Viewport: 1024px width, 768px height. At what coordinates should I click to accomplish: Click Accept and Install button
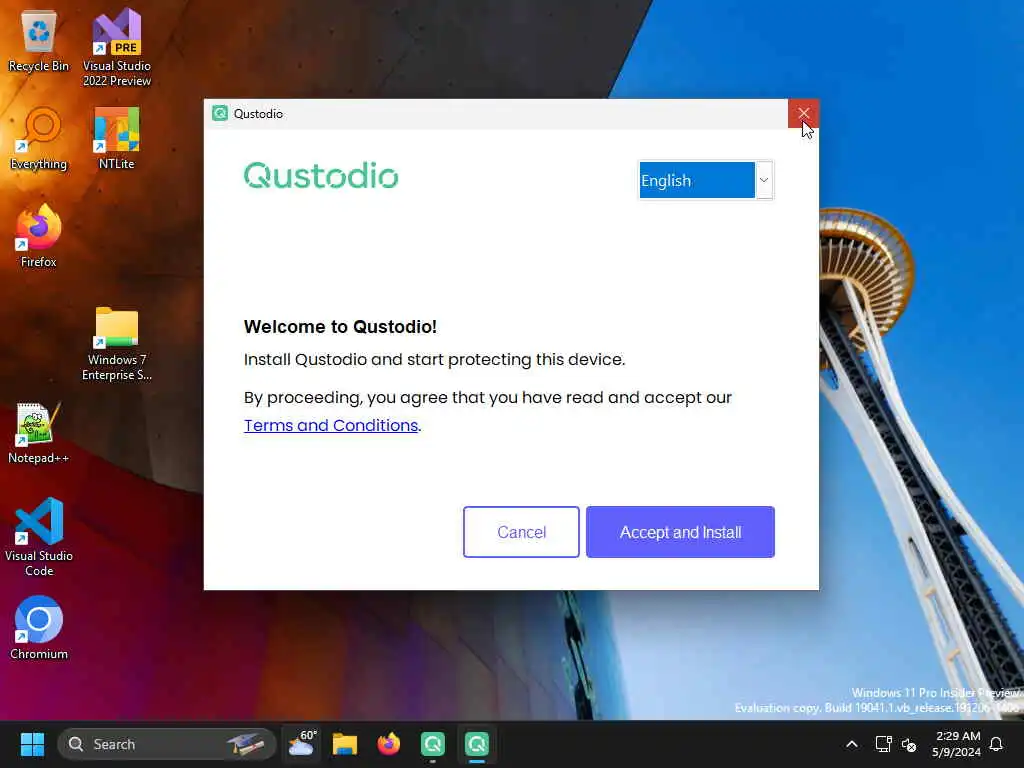[680, 532]
